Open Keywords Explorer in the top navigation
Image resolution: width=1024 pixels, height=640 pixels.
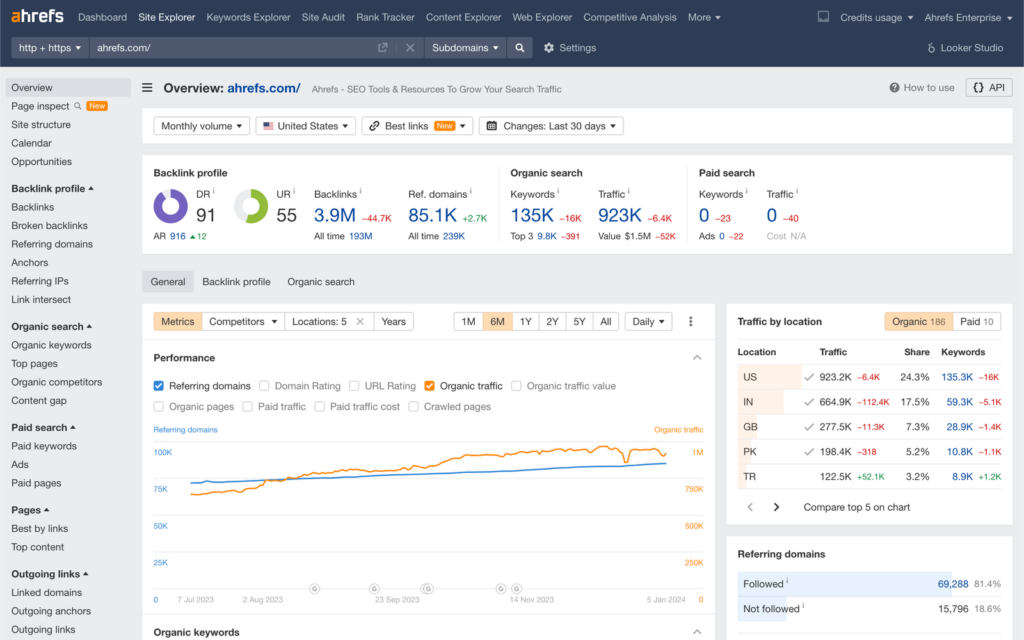click(248, 16)
